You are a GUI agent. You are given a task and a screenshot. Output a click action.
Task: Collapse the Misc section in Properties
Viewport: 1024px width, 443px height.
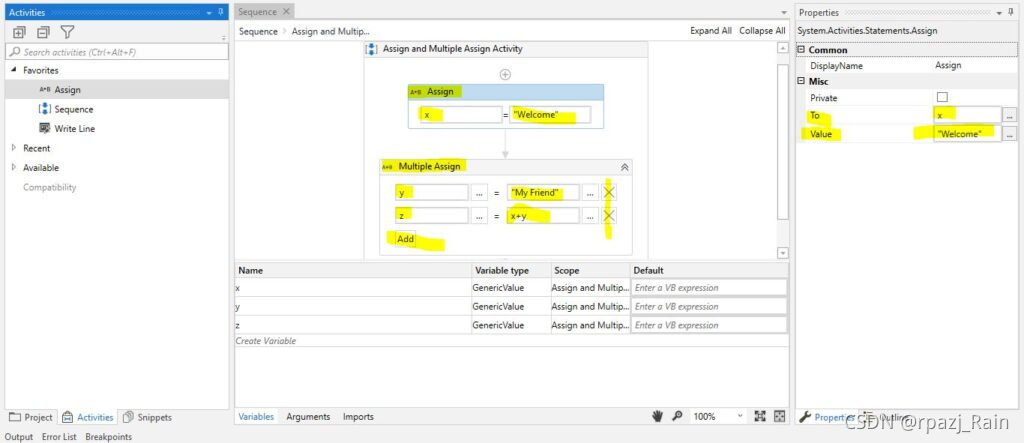coord(801,82)
